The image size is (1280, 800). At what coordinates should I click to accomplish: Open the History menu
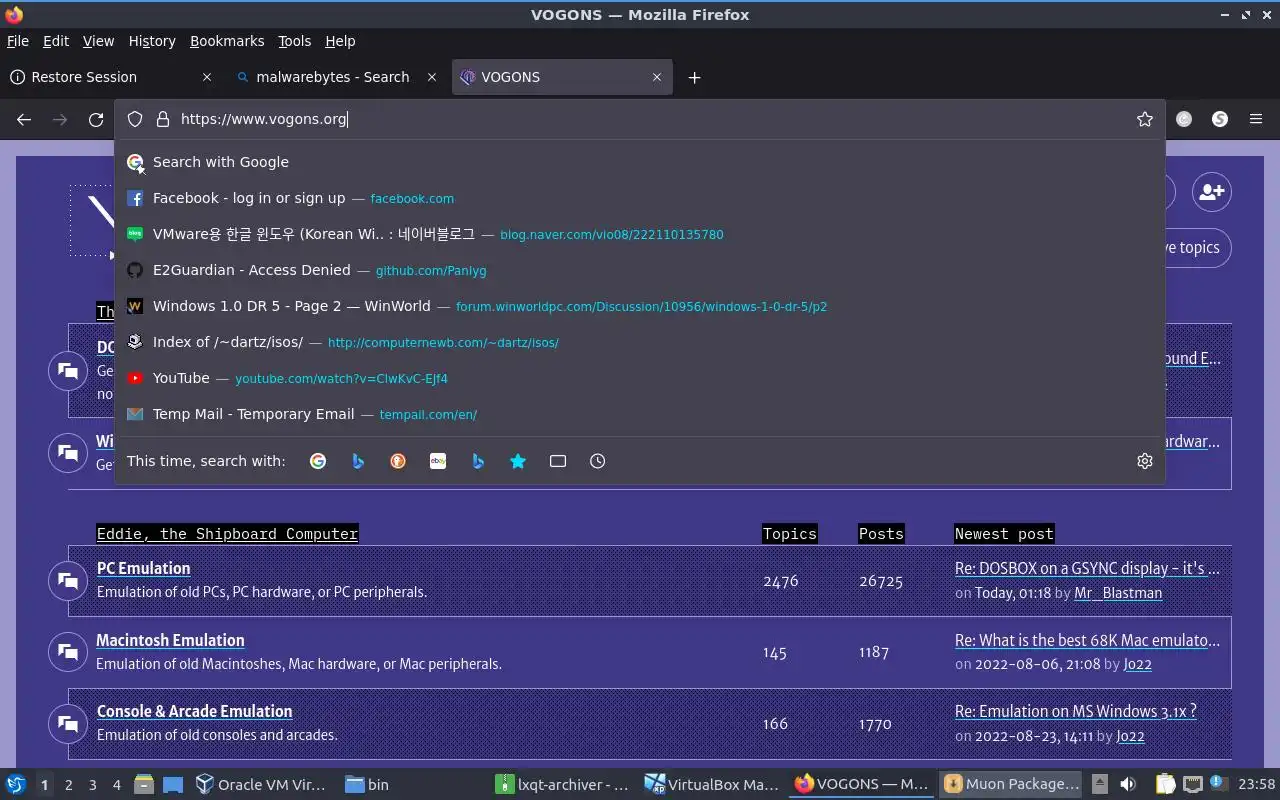pos(152,41)
